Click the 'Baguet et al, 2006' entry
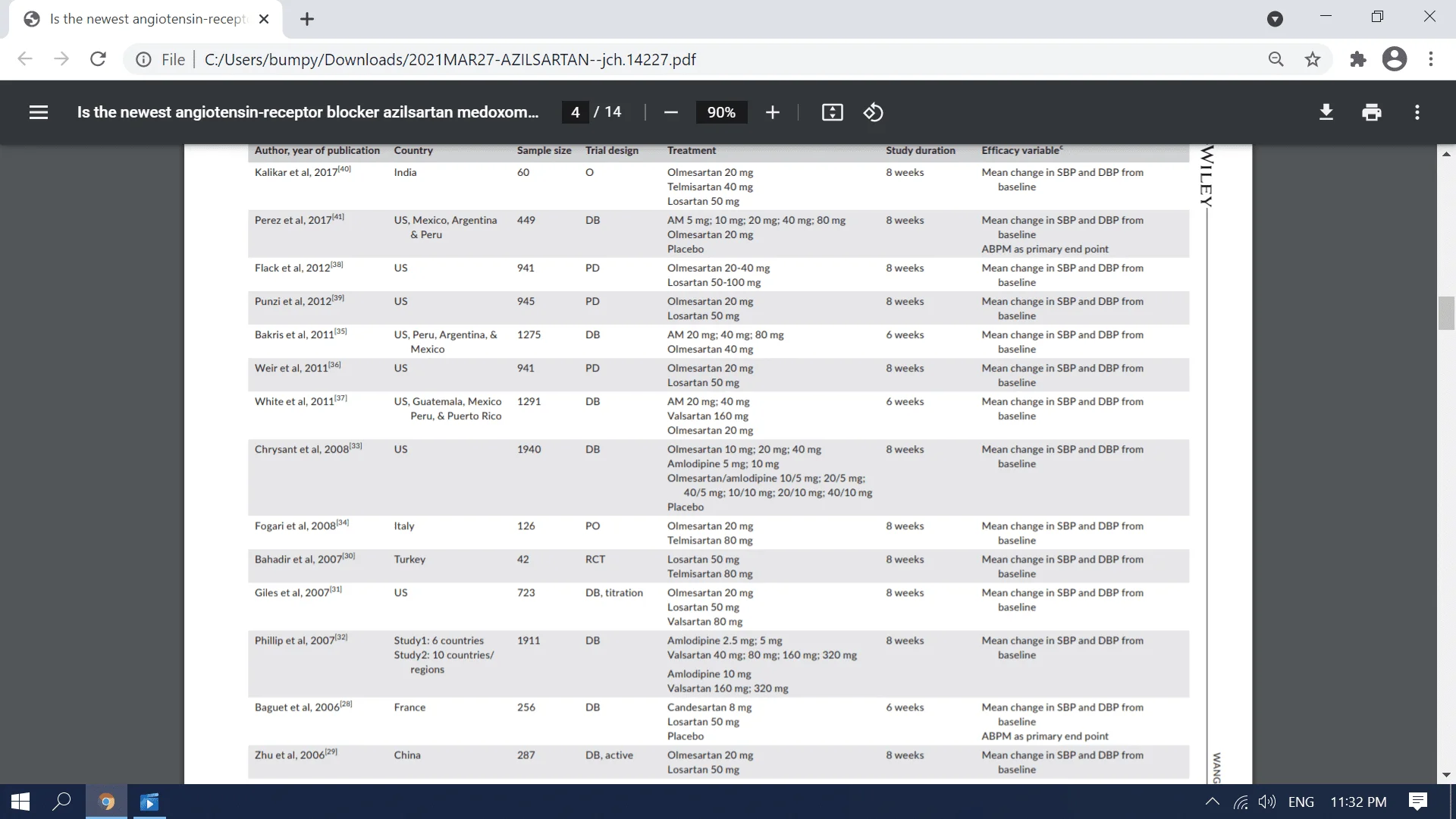Image resolution: width=1456 pixels, height=819 pixels. pos(303,706)
